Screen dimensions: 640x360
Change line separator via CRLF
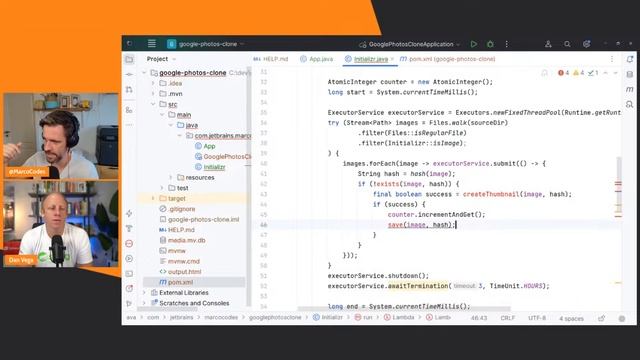pyautogui.click(x=508, y=318)
